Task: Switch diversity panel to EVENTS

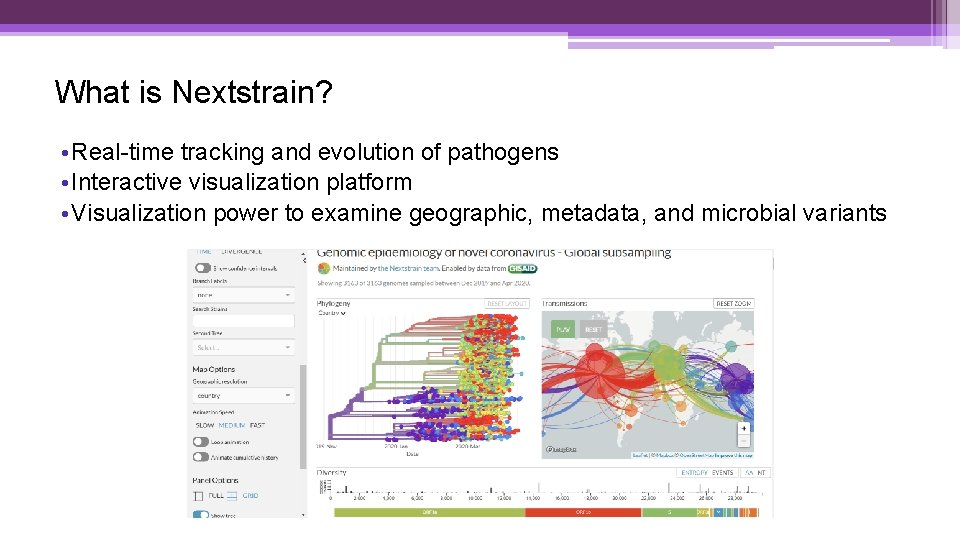Action: click(x=722, y=473)
